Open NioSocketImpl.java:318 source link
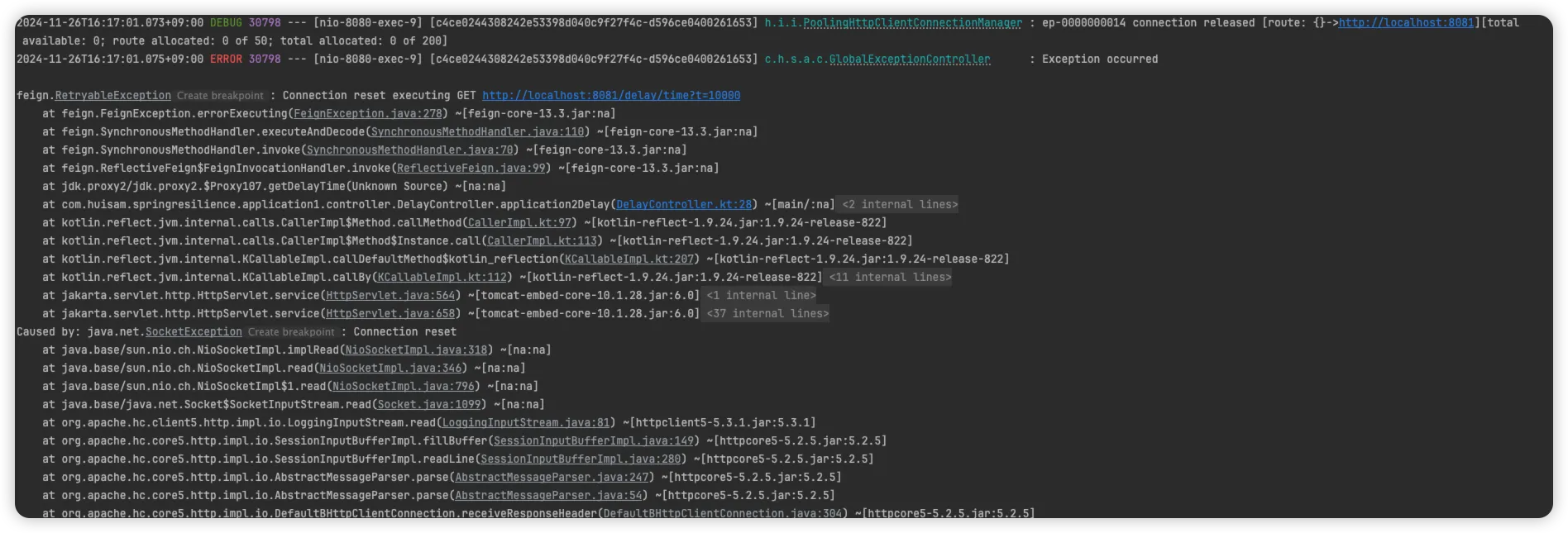Image resolution: width=1568 pixels, height=533 pixels. pos(416,350)
